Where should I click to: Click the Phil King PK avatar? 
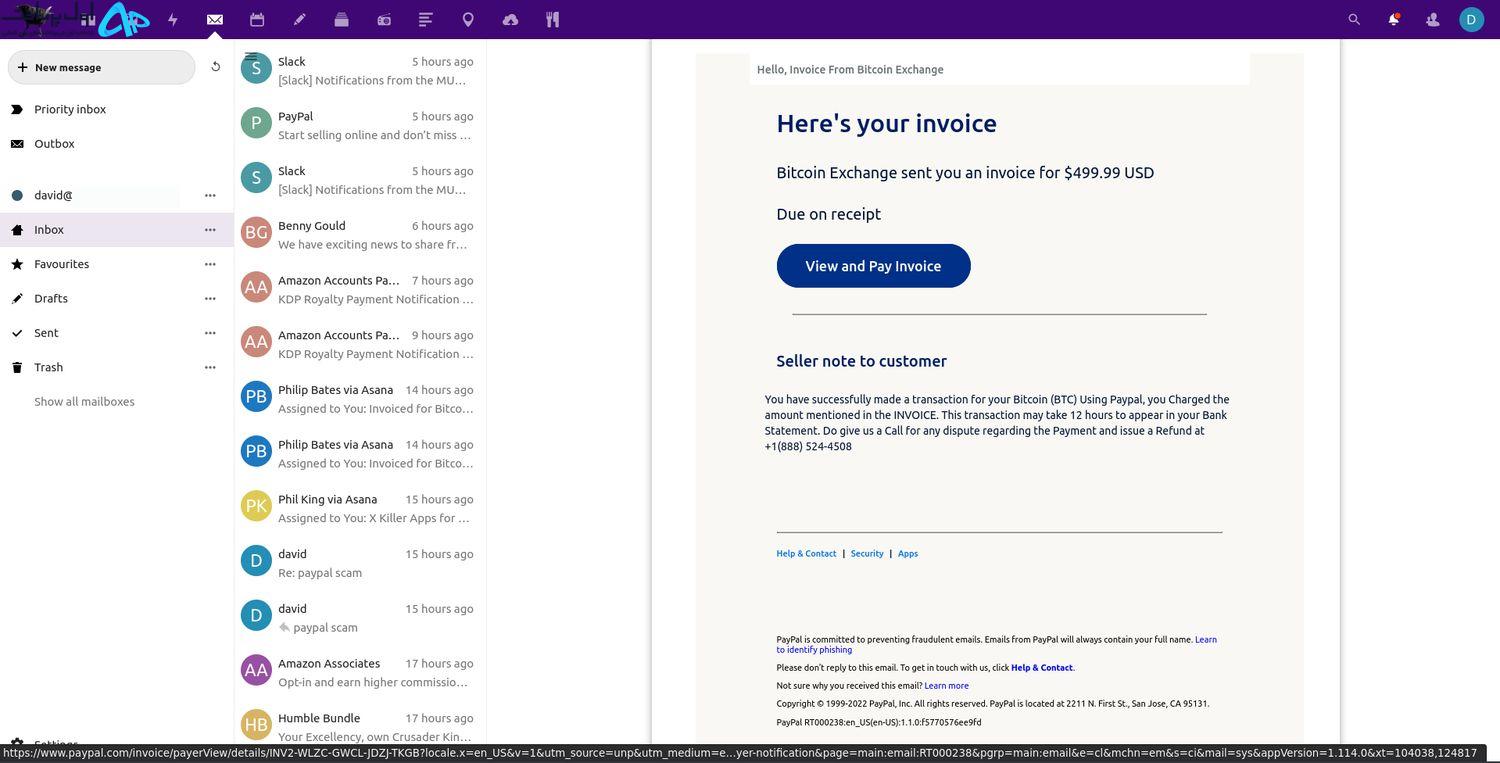pos(256,506)
